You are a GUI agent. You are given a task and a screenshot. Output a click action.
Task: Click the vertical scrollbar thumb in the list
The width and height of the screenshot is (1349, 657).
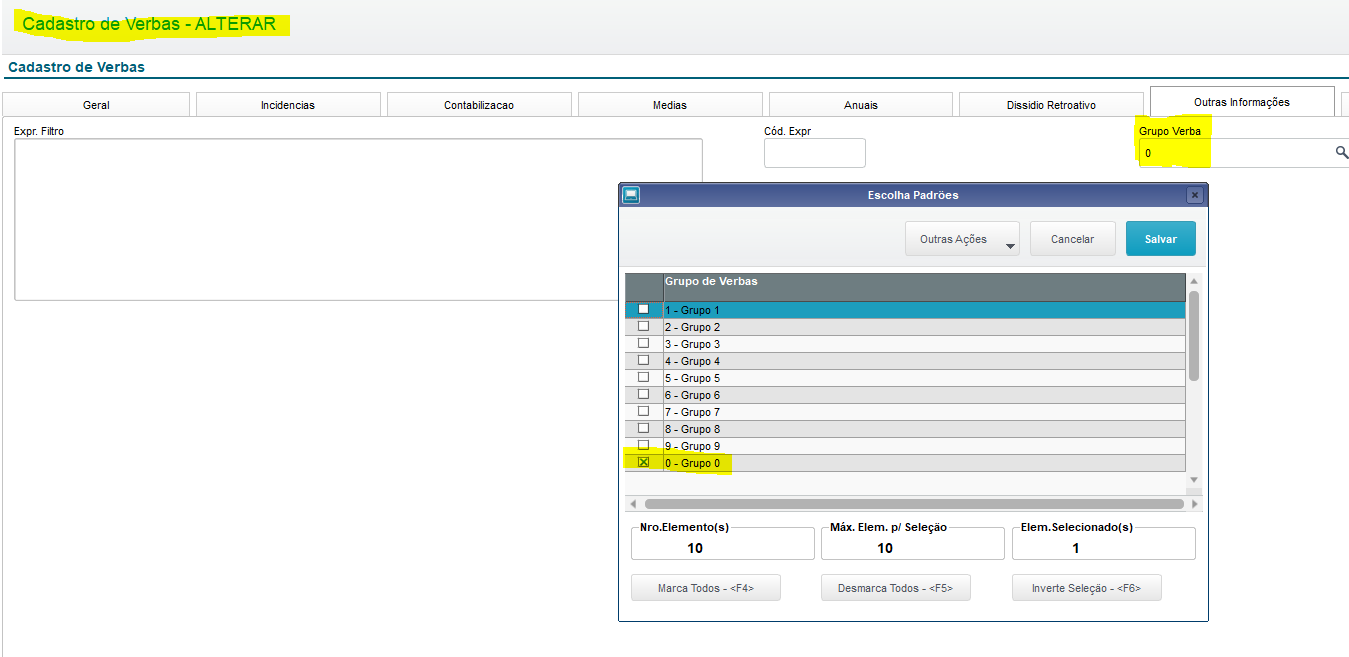coord(1193,336)
